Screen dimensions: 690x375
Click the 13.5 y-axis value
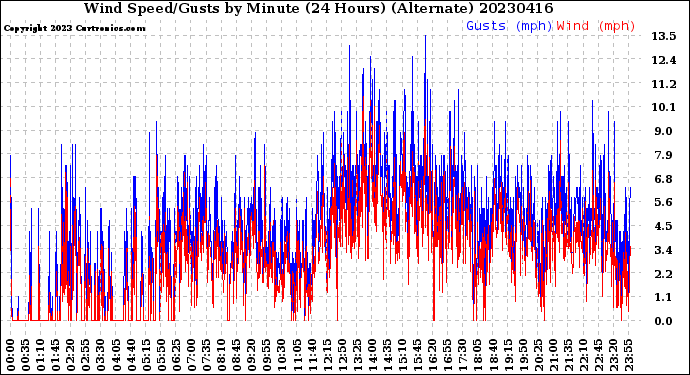664,36
